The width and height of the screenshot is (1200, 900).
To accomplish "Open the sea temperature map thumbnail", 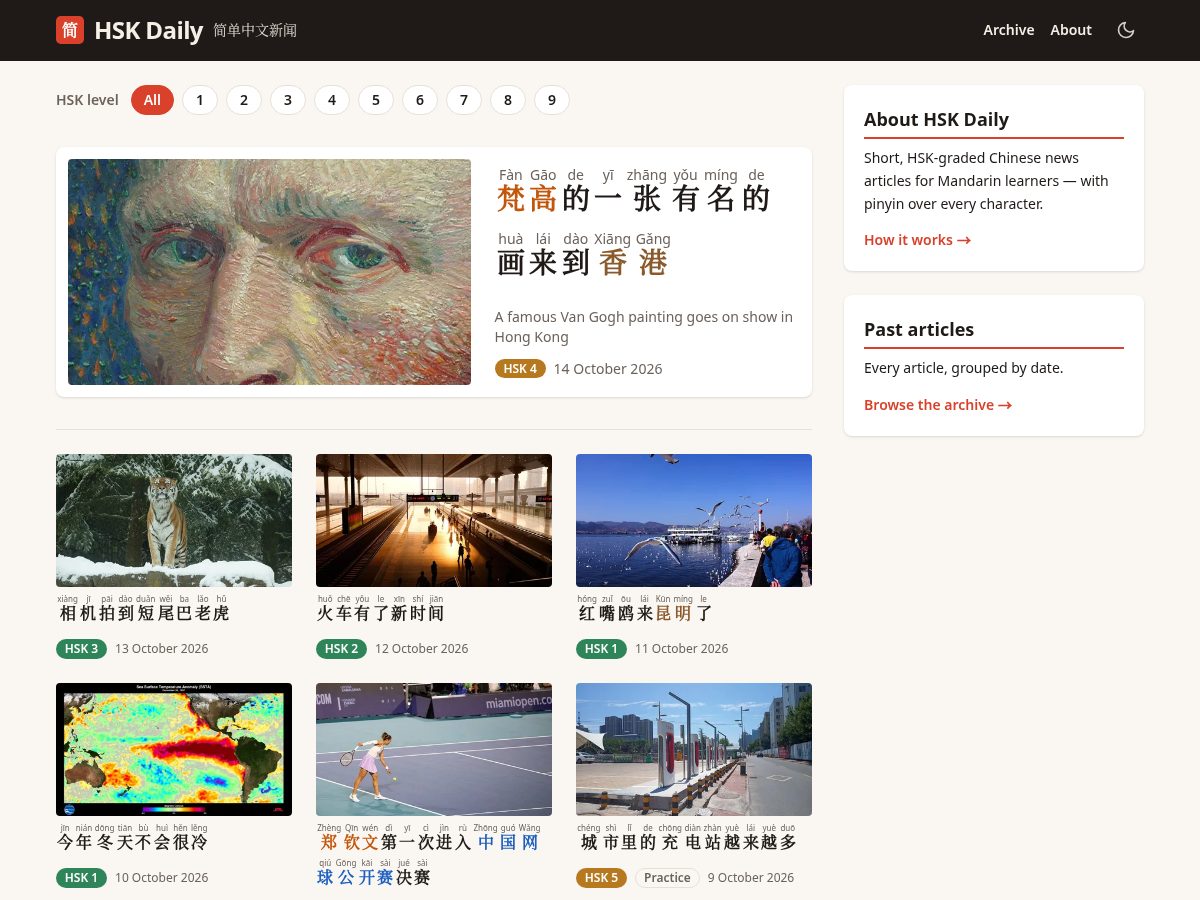I will pos(174,749).
